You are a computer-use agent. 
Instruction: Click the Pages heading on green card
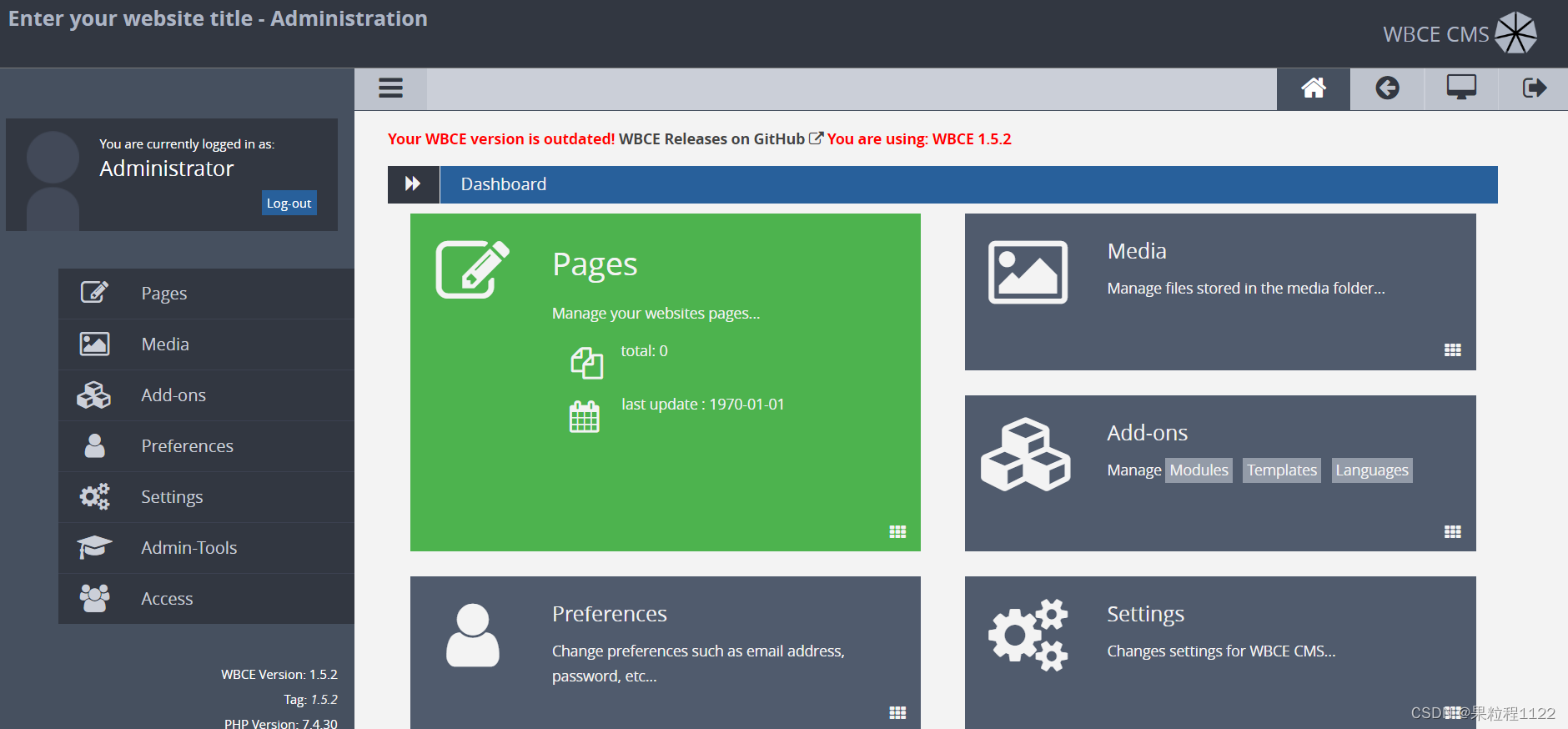[x=595, y=264]
